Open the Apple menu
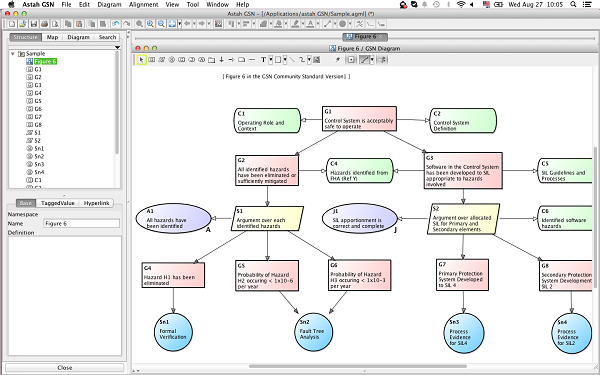The width and height of the screenshot is (600, 375). tap(11, 5)
